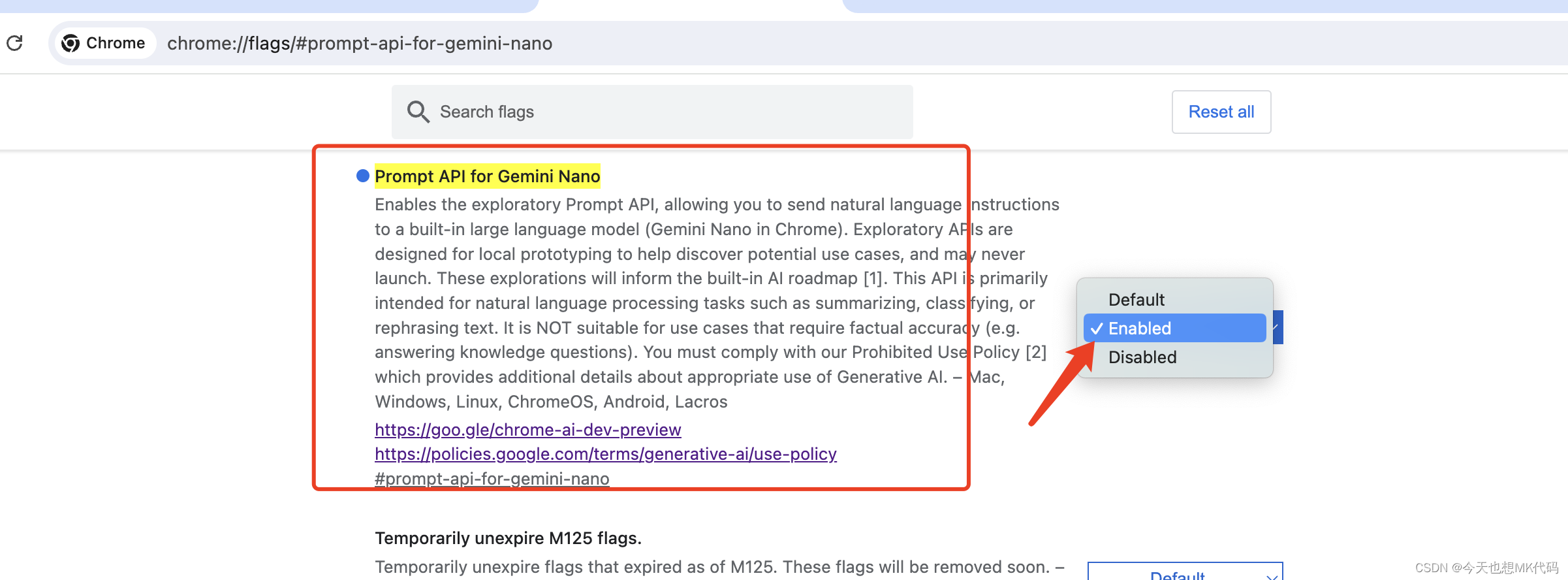Click the Temporarily unexpire M125 flags title
The width and height of the screenshot is (1568, 580).
point(508,538)
